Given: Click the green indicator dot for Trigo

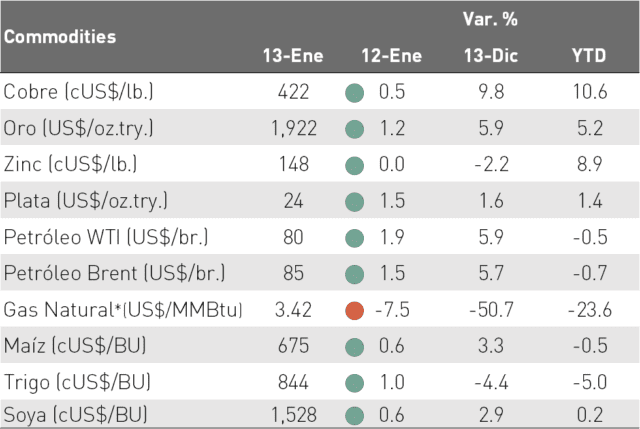Looking at the screenshot, I should point(354,383).
